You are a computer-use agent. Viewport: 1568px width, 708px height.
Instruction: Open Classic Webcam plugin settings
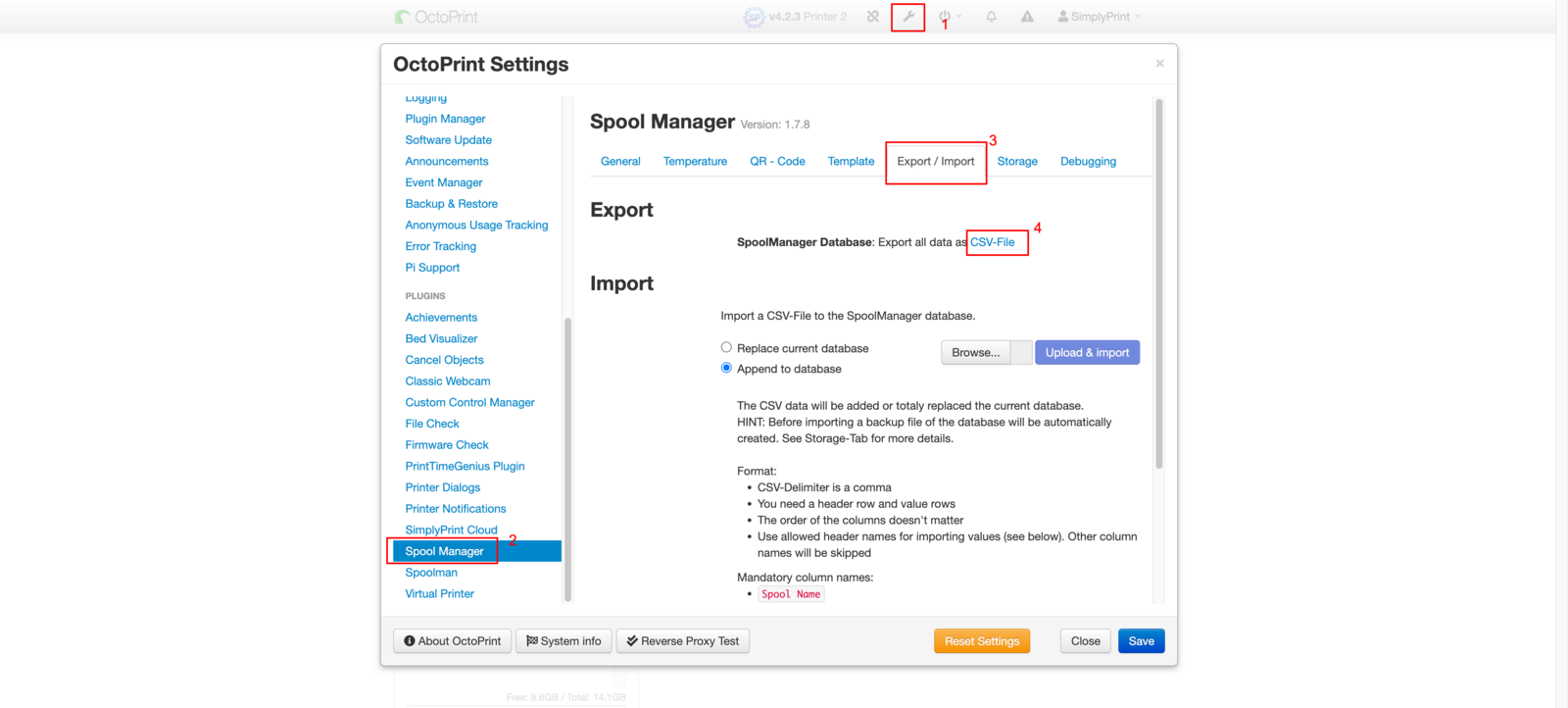coord(448,381)
